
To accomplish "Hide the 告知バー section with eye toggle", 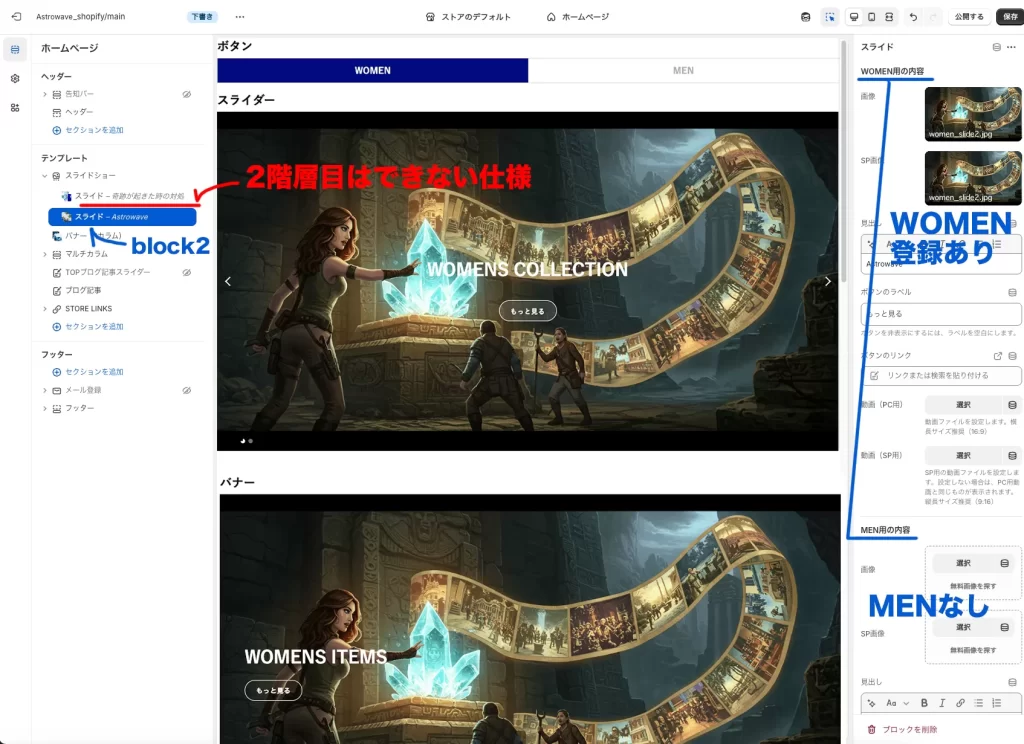I will (x=186, y=93).
